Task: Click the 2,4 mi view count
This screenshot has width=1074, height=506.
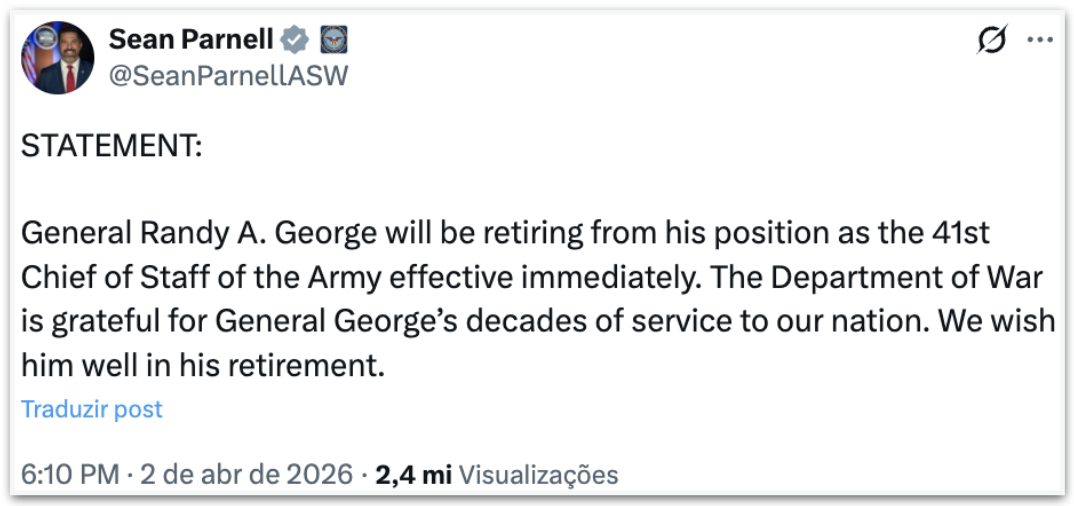Action: click(x=413, y=474)
